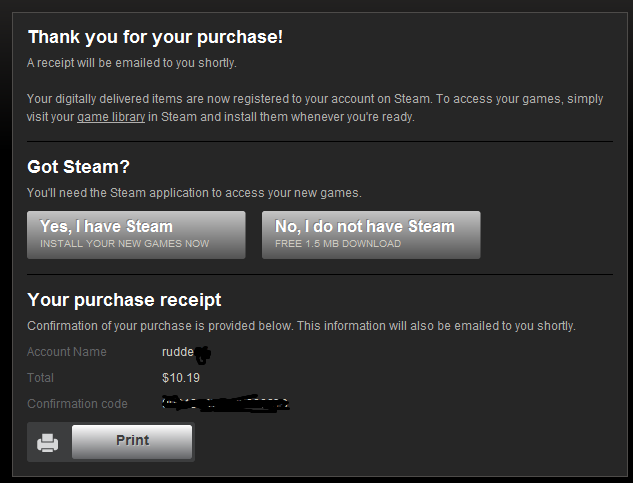This screenshot has height=483, width=633.
Task: Open the game library link
Action: [x=111, y=117]
